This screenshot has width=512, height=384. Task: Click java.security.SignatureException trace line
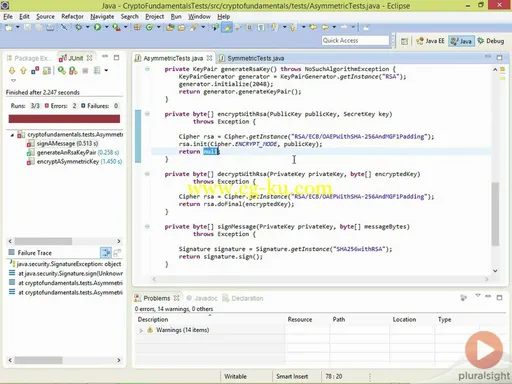click(x=66, y=264)
